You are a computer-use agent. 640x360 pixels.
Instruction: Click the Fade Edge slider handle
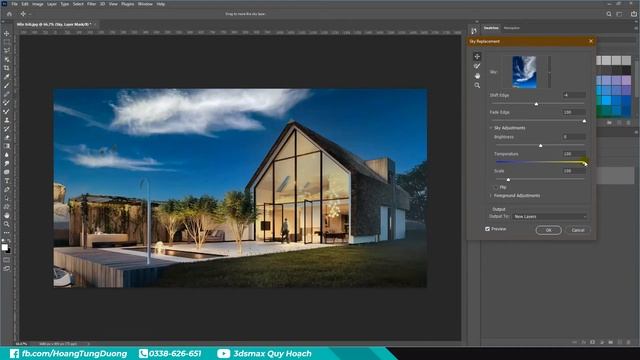click(584, 121)
